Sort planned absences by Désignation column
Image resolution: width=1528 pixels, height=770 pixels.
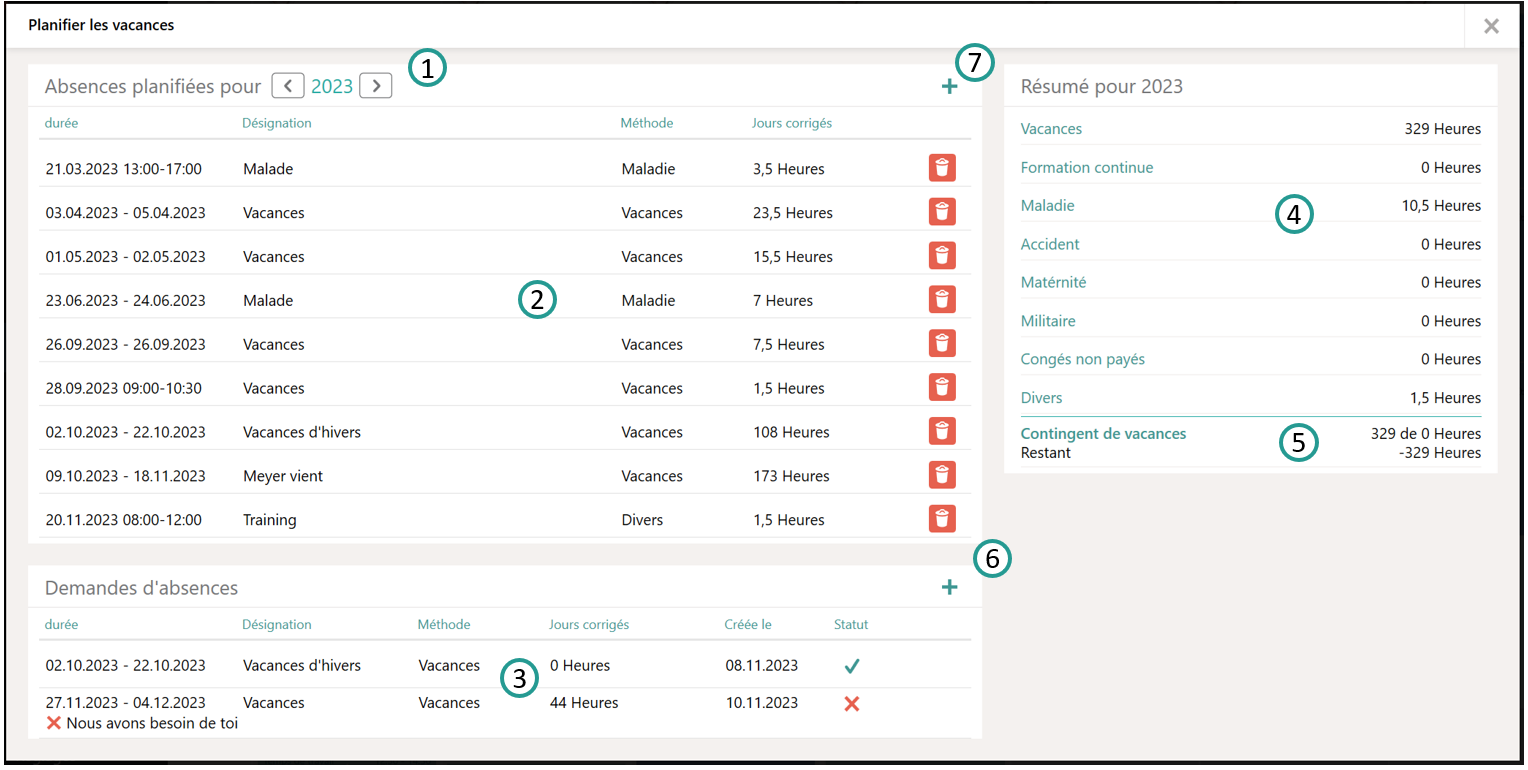point(277,123)
